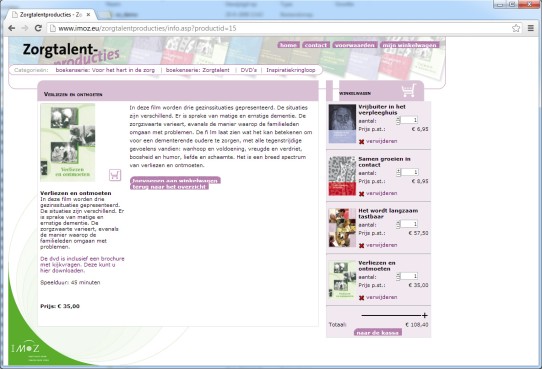
Task: Reload the page with refresh icon
Action: 38,28
